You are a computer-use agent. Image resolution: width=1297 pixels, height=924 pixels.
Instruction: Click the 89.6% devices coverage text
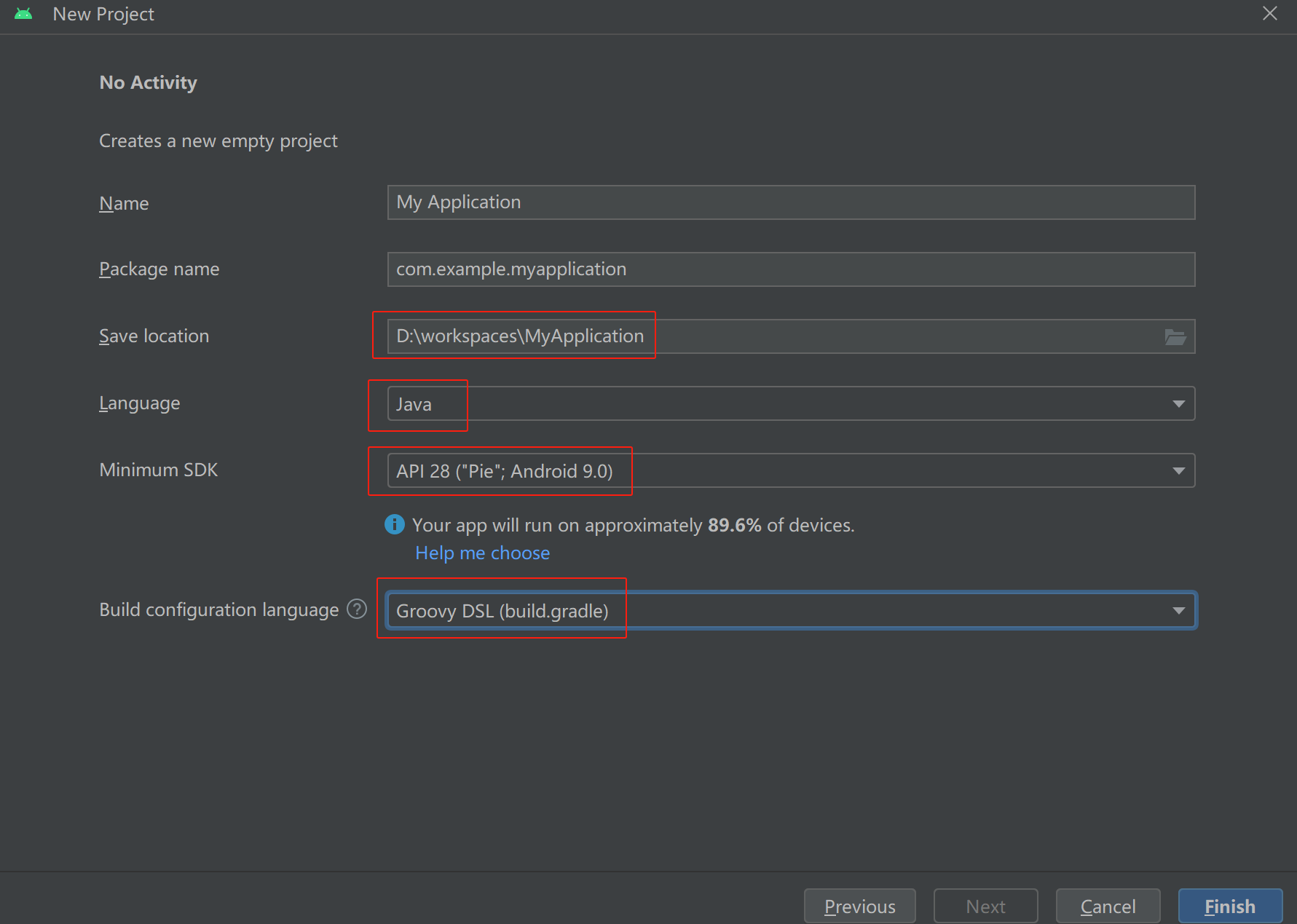pyautogui.click(x=633, y=525)
